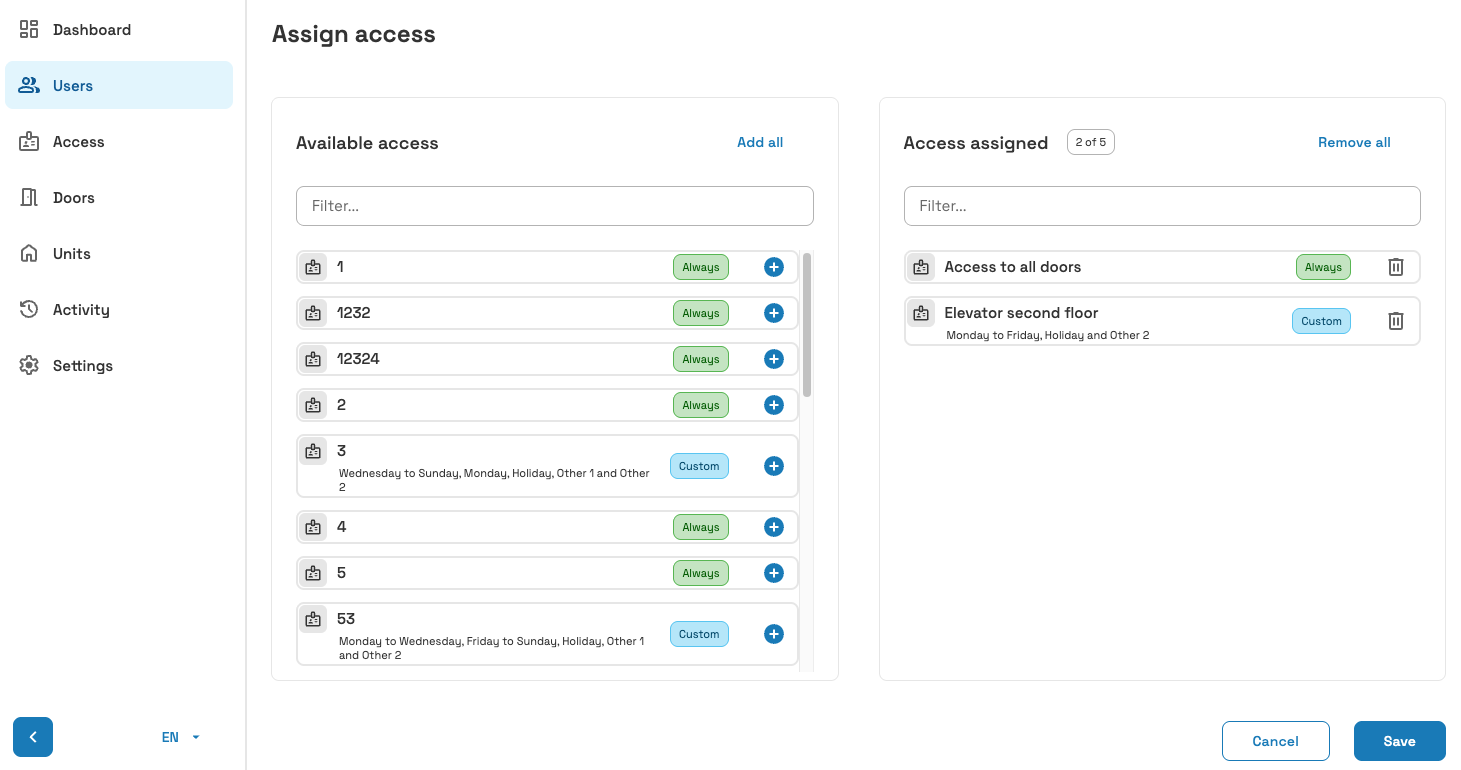Navigate to the Activity label
Viewport: 1461px width, 770px height.
click(x=81, y=310)
